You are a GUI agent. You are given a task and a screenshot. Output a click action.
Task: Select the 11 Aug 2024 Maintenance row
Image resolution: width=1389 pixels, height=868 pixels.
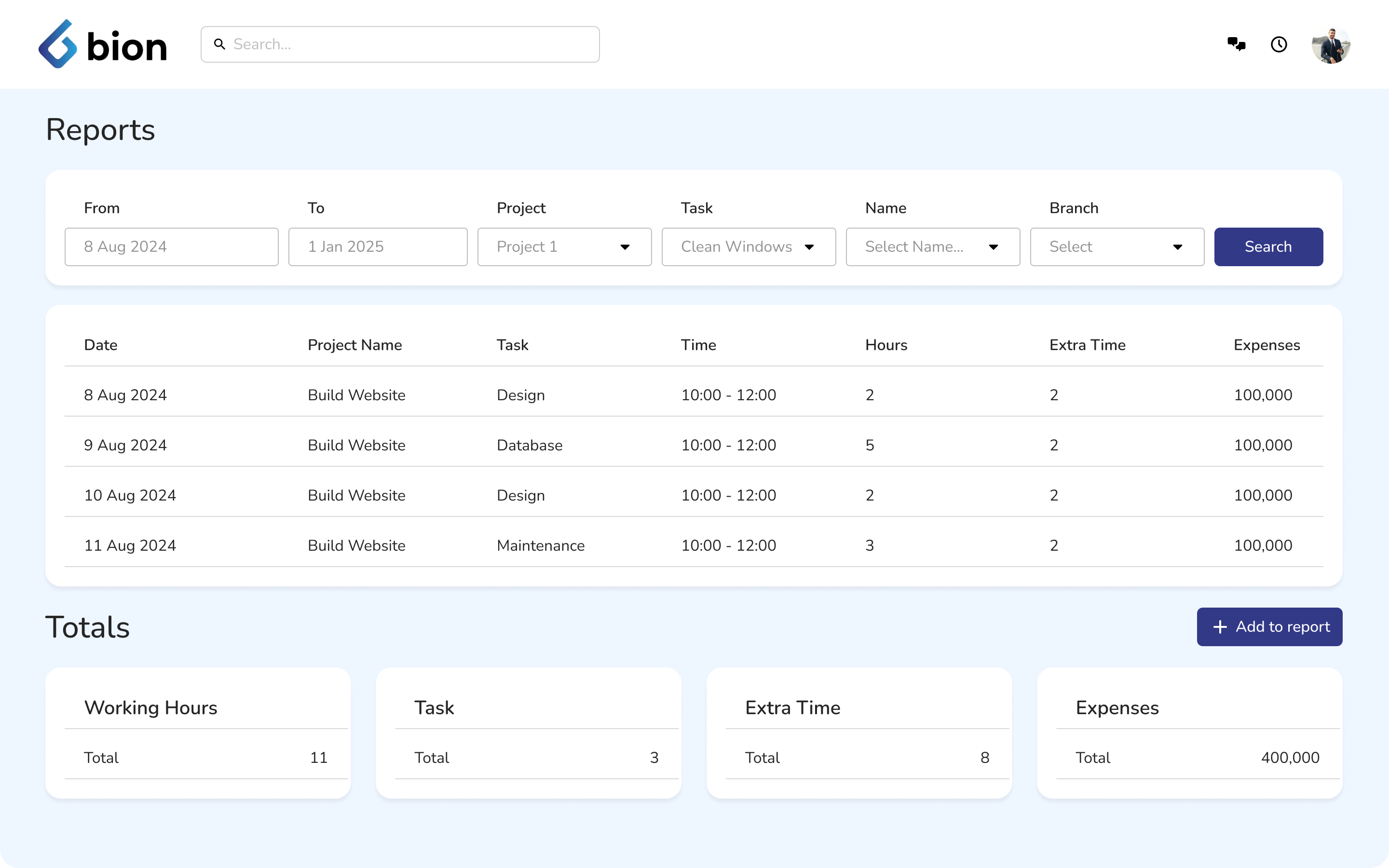[694, 545]
